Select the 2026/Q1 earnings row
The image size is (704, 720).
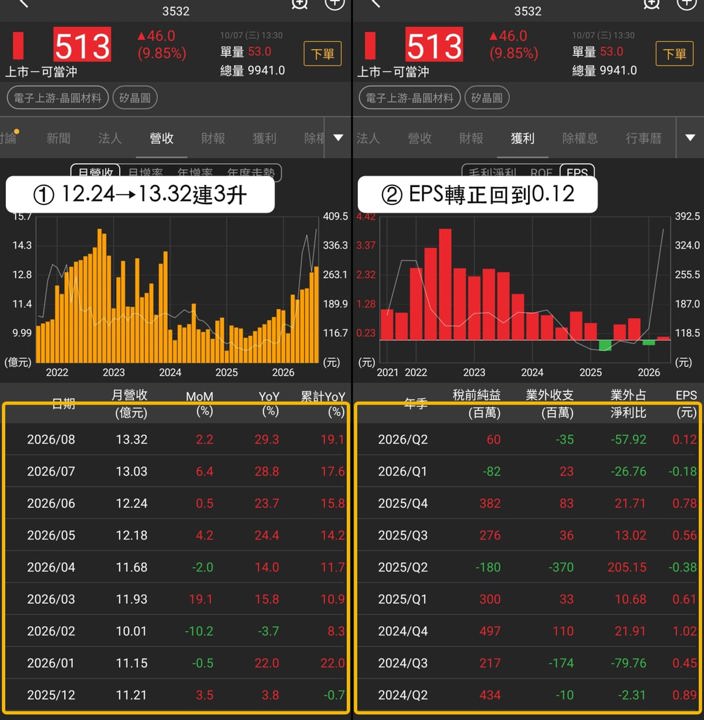click(528, 471)
